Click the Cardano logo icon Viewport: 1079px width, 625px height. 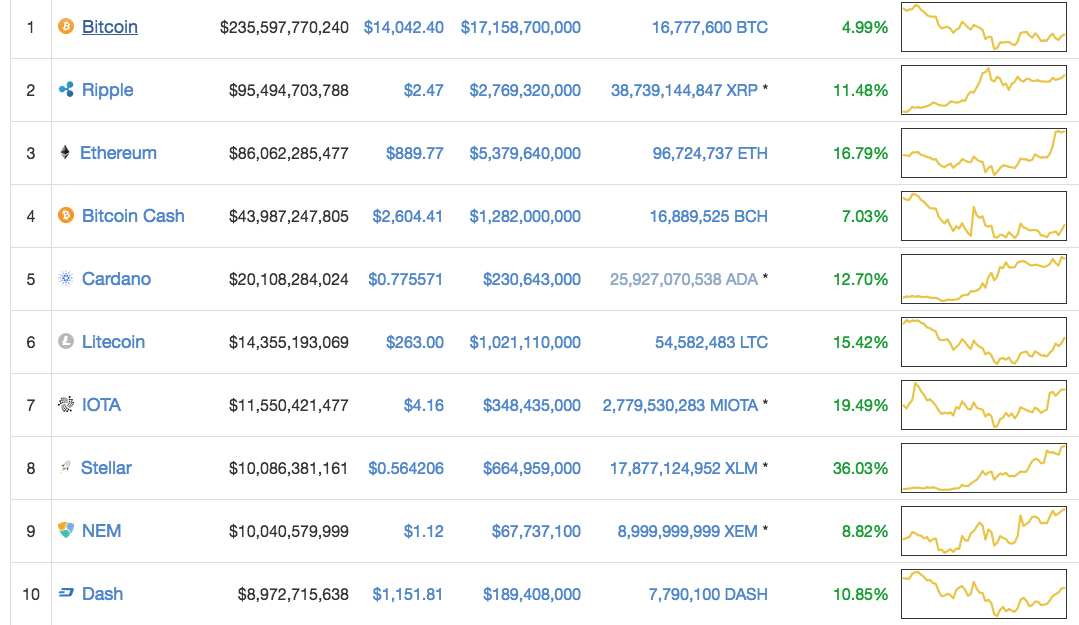tap(66, 279)
